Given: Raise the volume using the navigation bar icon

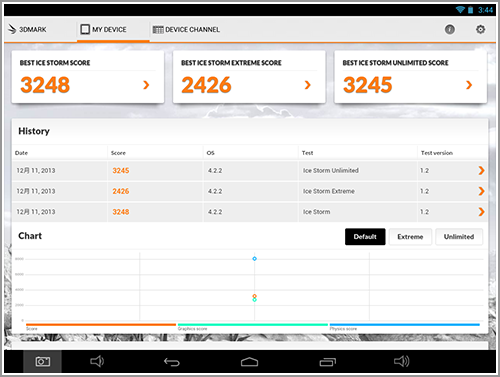Looking at the screenshot, I should [401, 361].
